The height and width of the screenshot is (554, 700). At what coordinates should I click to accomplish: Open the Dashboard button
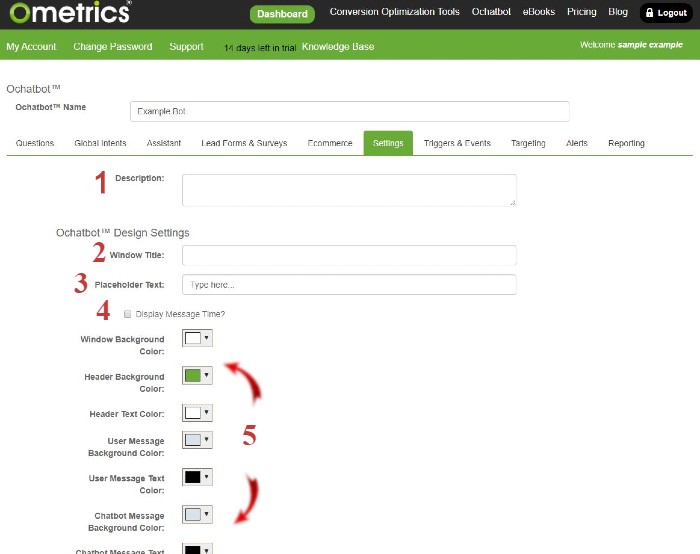(282, 14)
